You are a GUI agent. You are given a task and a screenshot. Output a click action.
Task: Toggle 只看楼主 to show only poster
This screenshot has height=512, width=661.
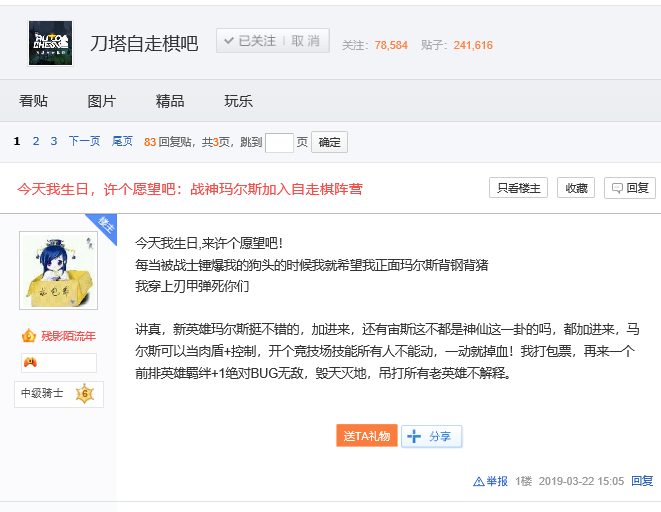coord(519,187)
